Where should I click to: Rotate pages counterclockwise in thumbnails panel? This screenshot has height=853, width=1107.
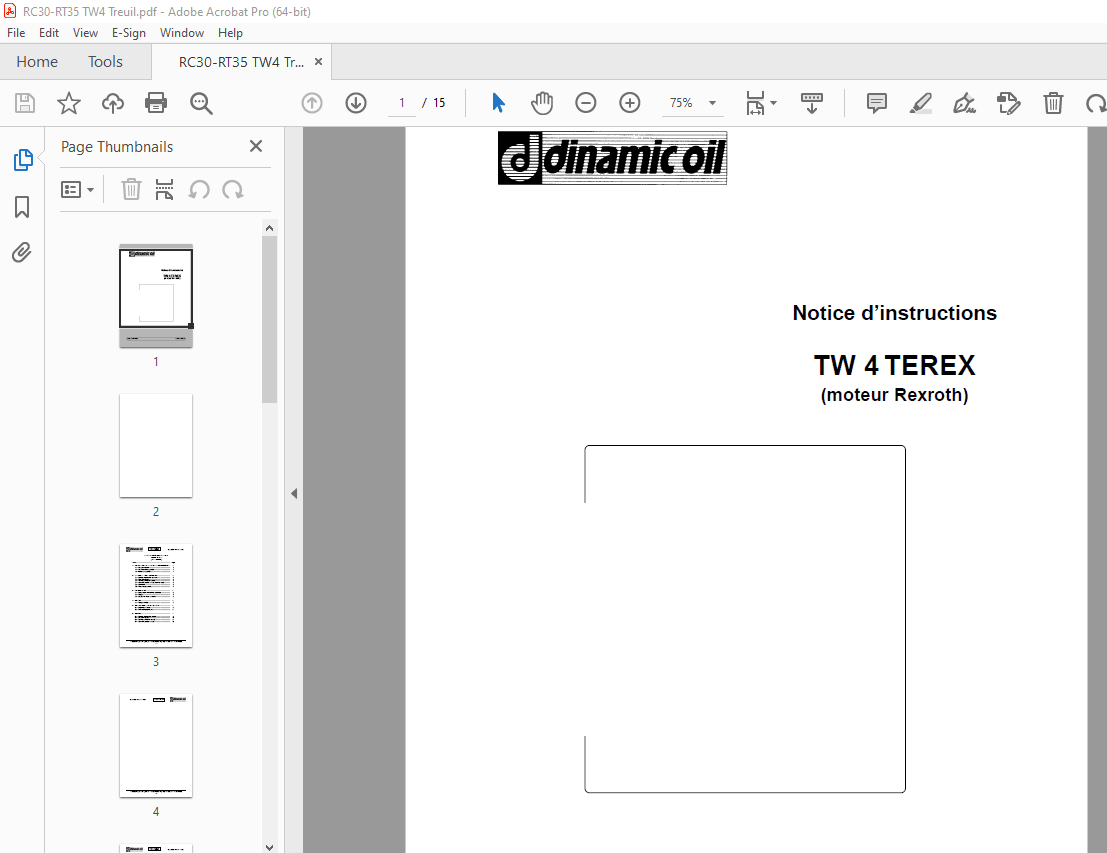coord(199,189)
